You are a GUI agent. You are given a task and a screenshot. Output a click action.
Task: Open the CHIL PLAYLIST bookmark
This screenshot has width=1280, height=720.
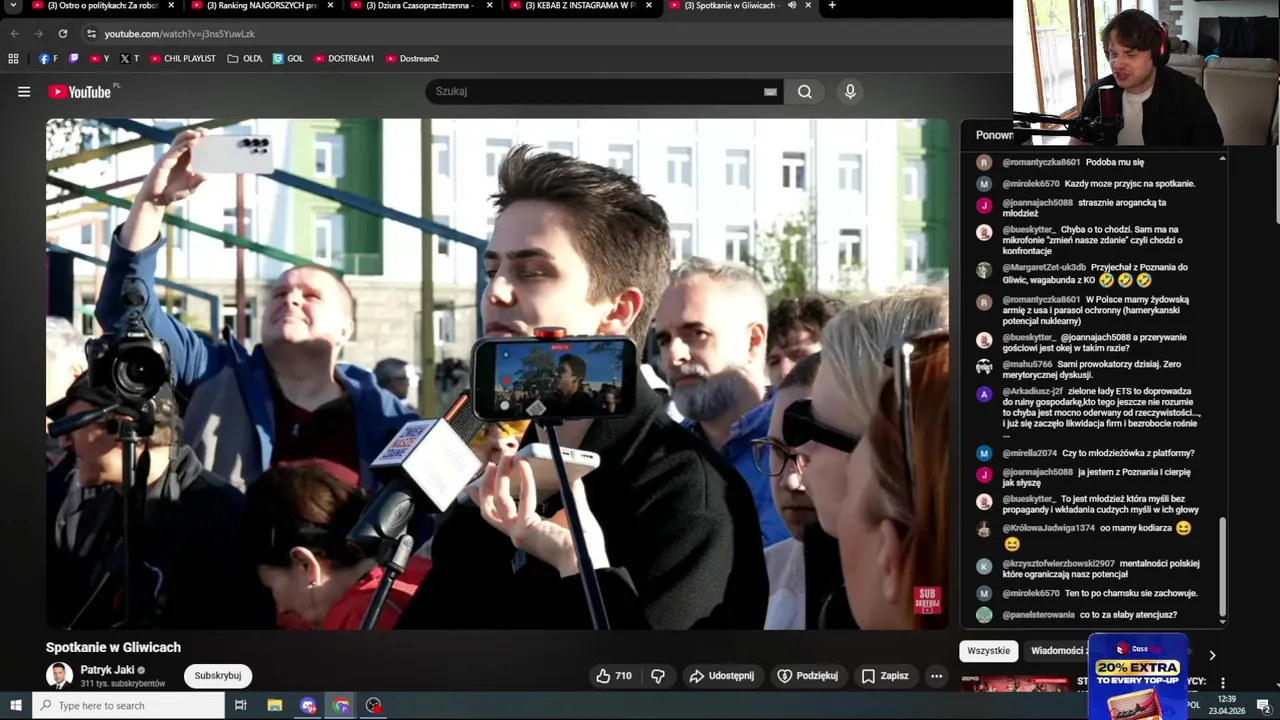183,59
